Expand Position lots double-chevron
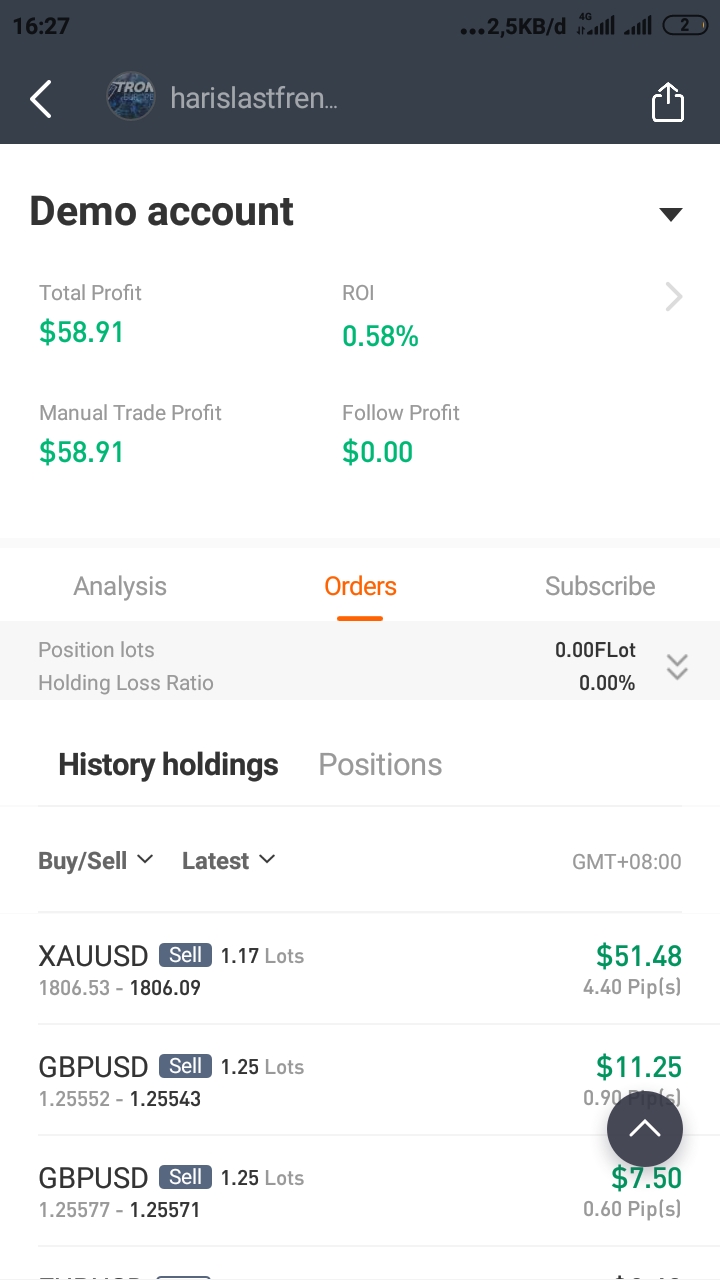Screen dimensions: 720x1280 [x=677, y=667]
